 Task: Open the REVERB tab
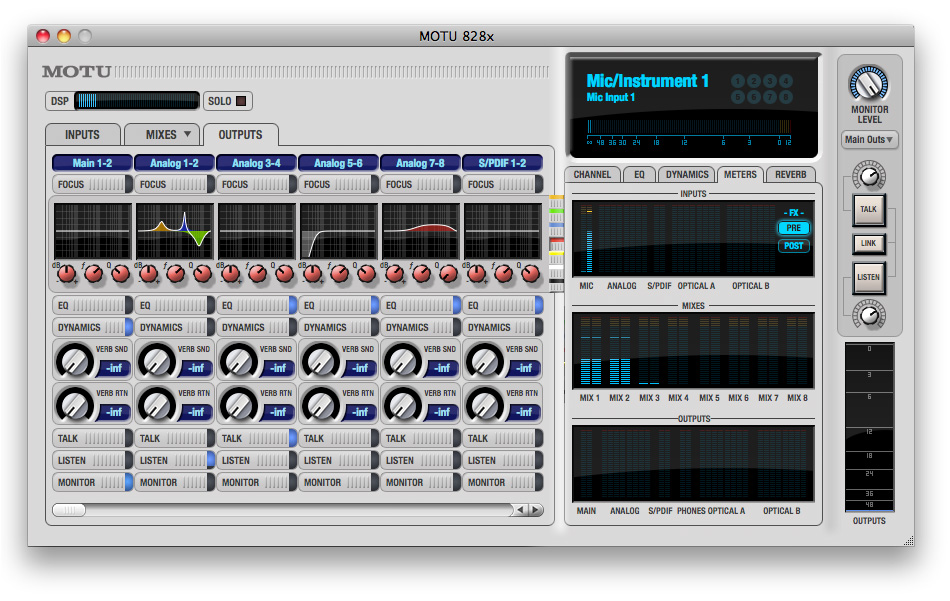pyautogui.click(x=790, y=174)
